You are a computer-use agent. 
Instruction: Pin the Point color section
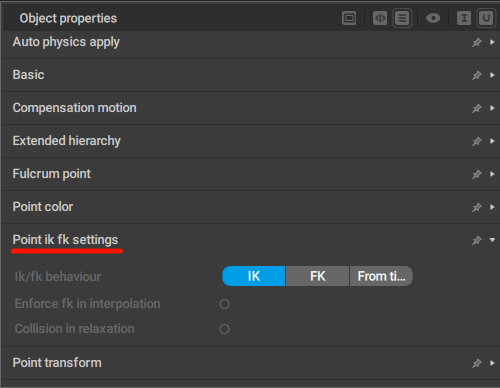tap(477, 207)
